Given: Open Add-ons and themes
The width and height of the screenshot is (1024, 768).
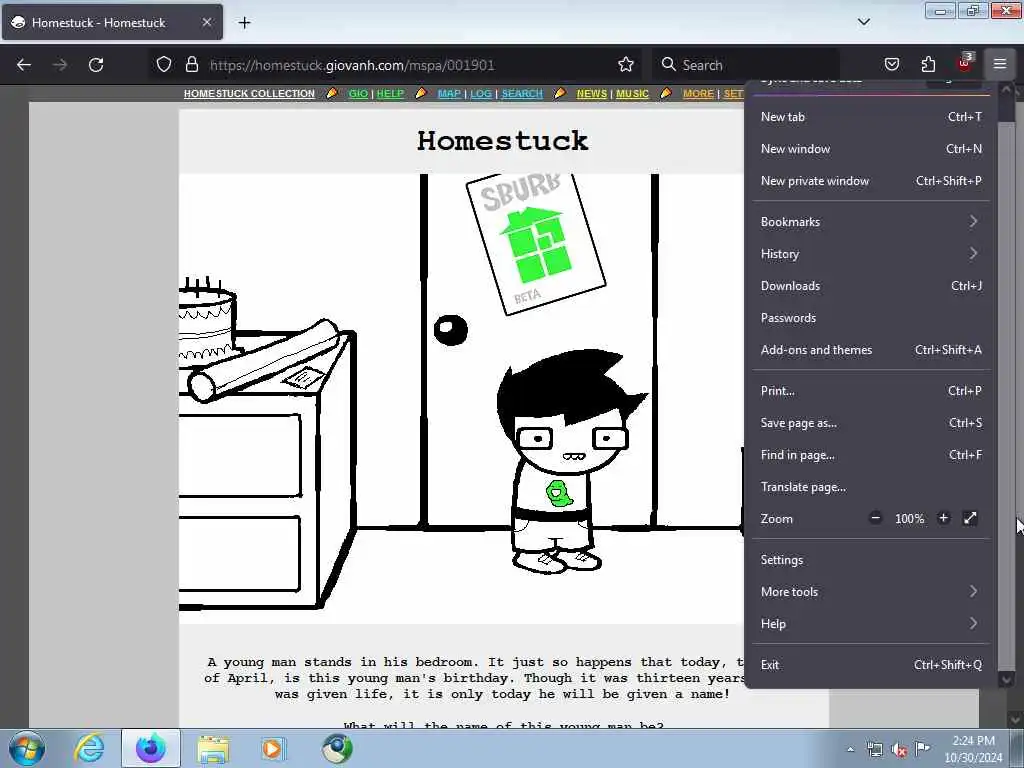Looking at the screenshot, I should pos(871,349).
